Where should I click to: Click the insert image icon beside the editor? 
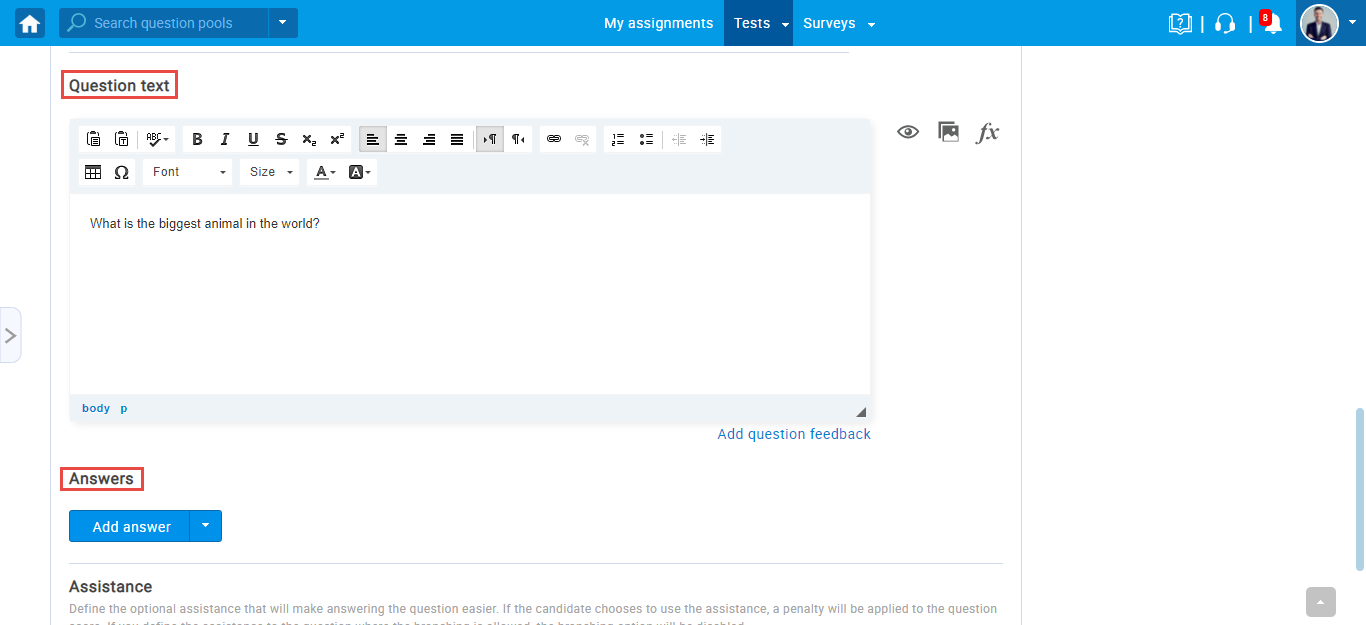coord(948,132)
